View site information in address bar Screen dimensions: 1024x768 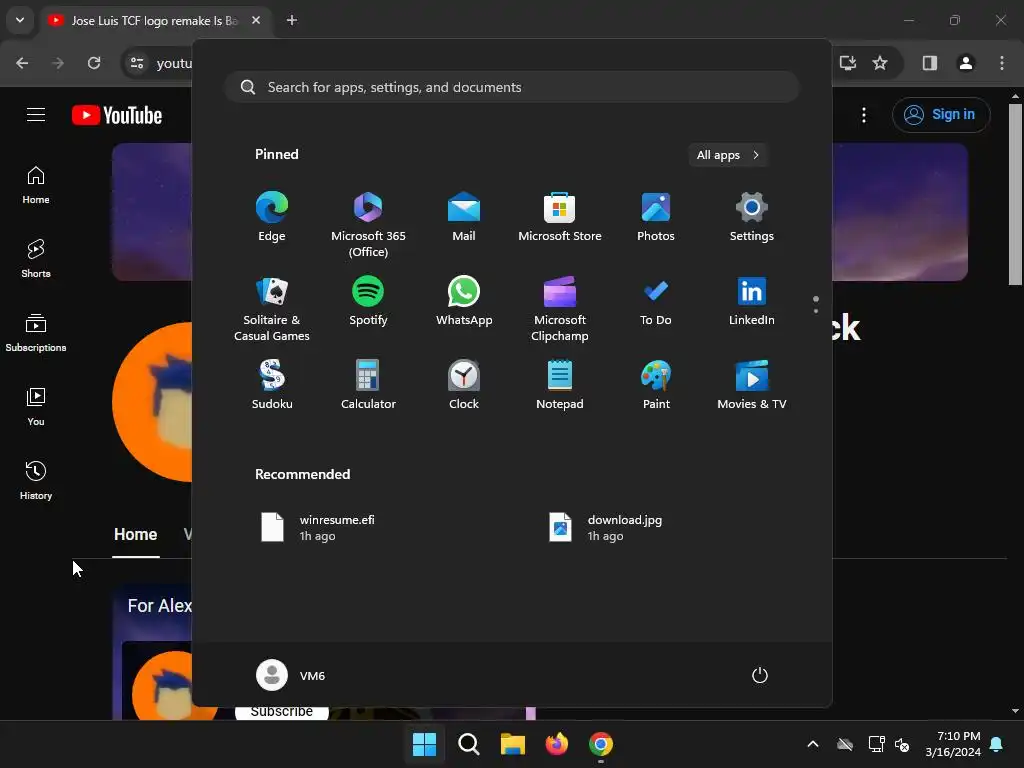coord(137,63)
